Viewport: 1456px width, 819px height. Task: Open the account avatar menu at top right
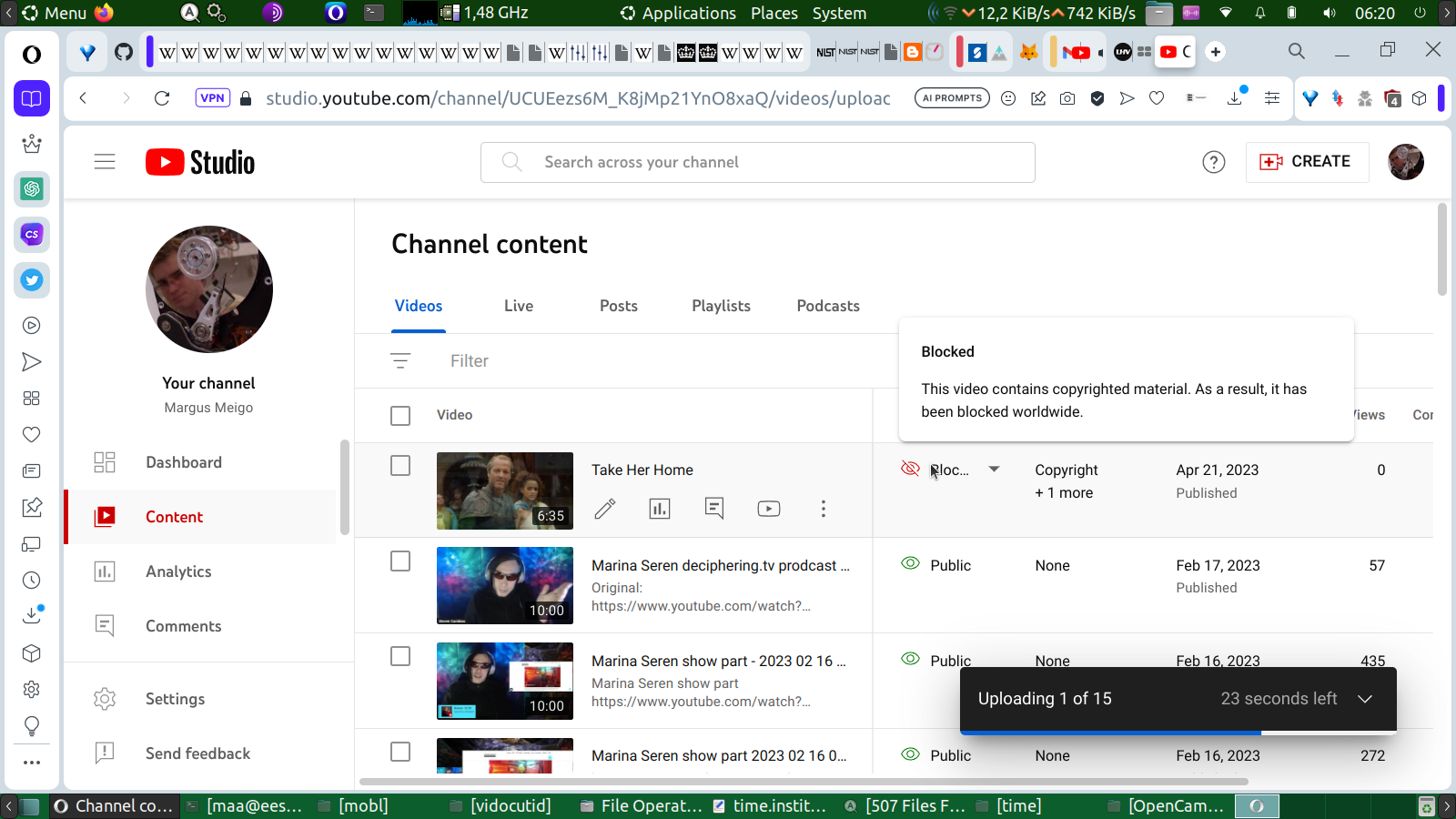[x=1405, y=162]
